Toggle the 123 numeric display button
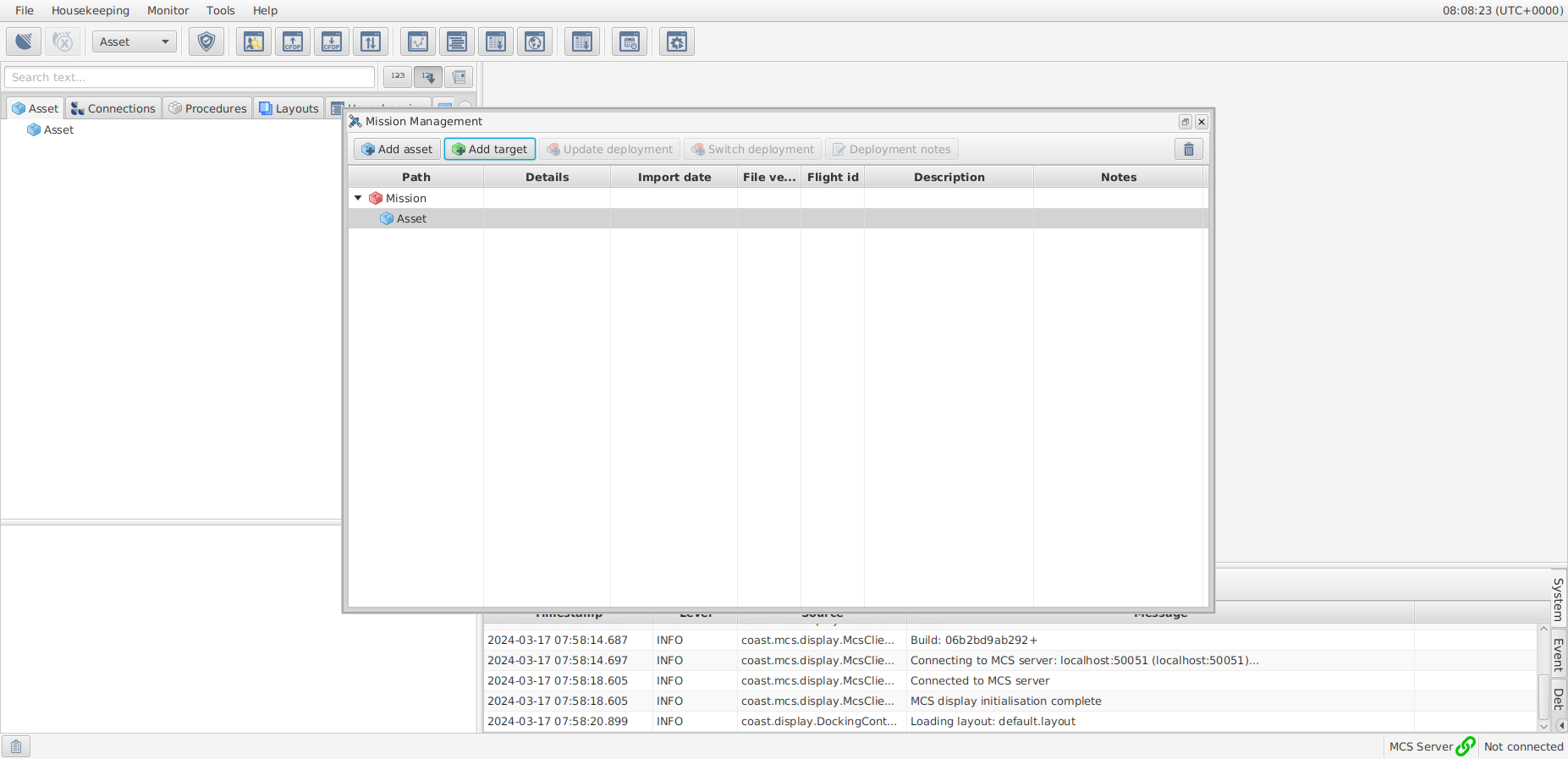Viewport: 1568px width, 759px height. pyautogui.click(x=398, y=77)
